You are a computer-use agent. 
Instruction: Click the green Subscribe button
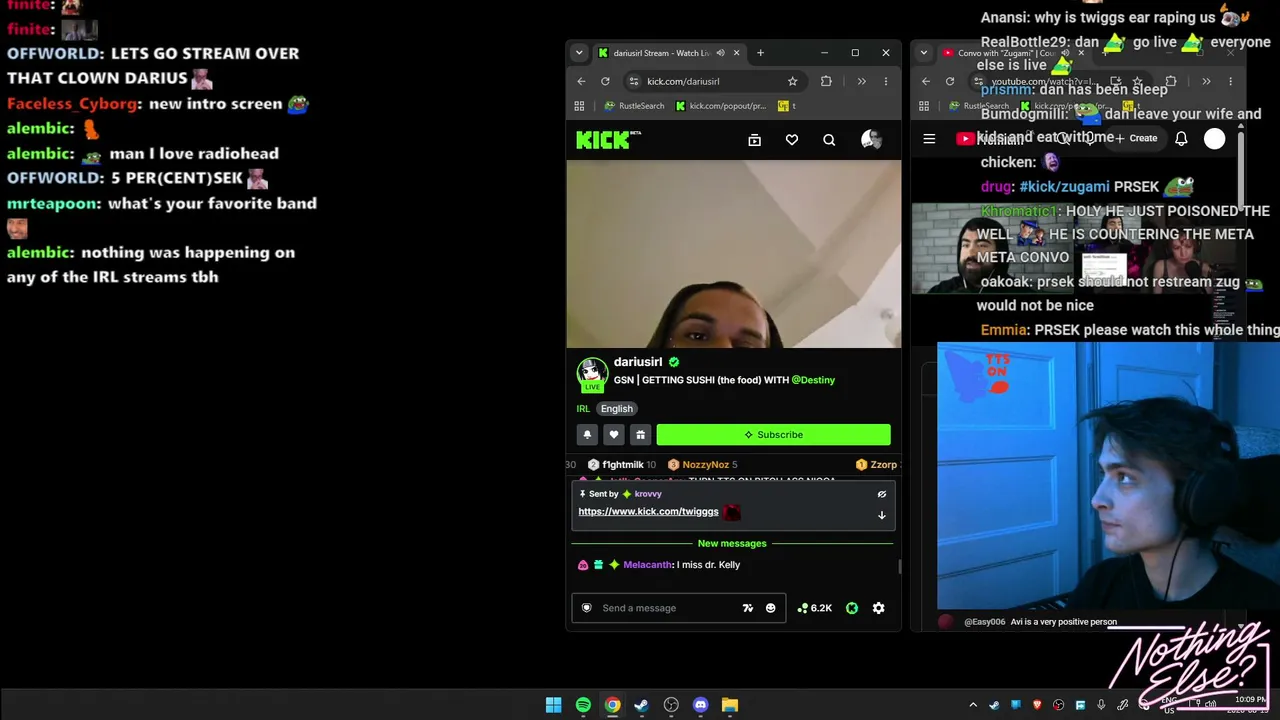coord(773,434)
